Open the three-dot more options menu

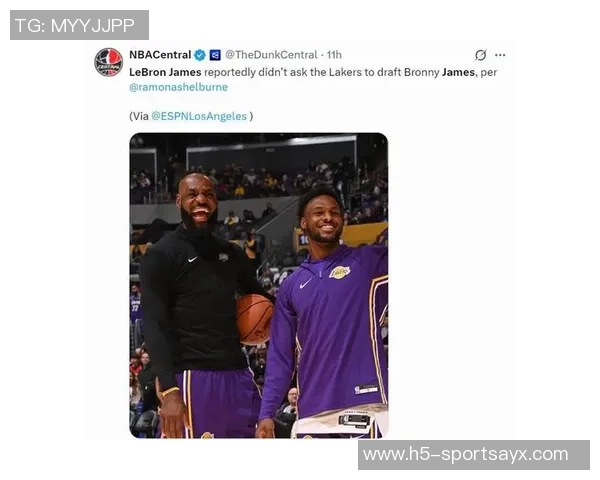click(500, 55)
